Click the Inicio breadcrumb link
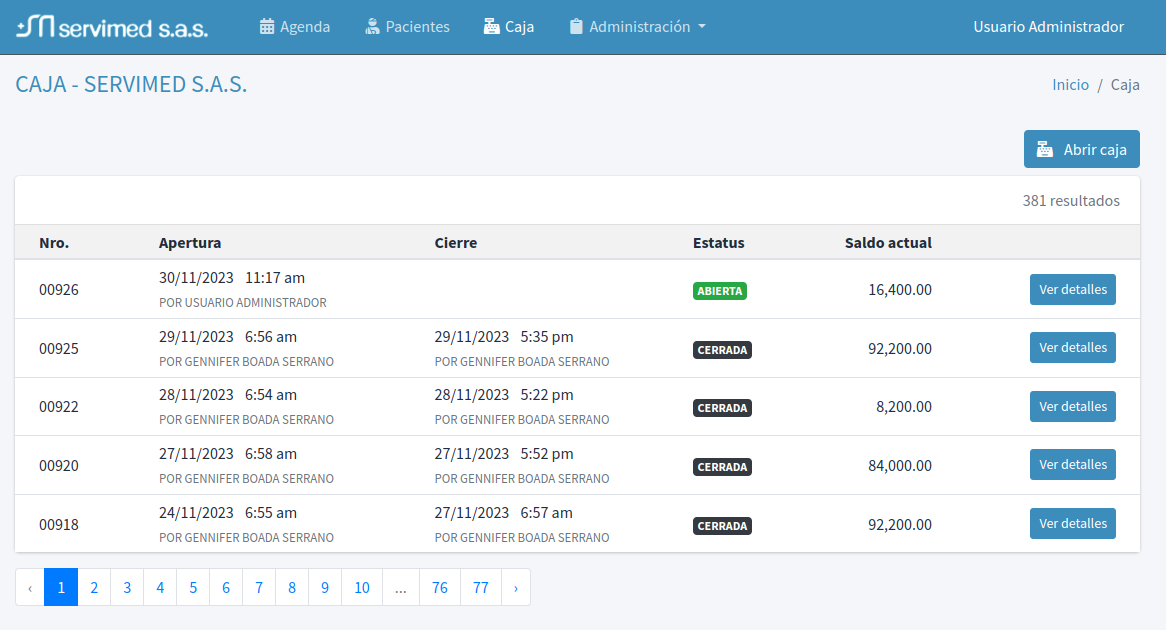Image resolution: width=1166 pixels, height=630 pixels. pos(1070,85)
